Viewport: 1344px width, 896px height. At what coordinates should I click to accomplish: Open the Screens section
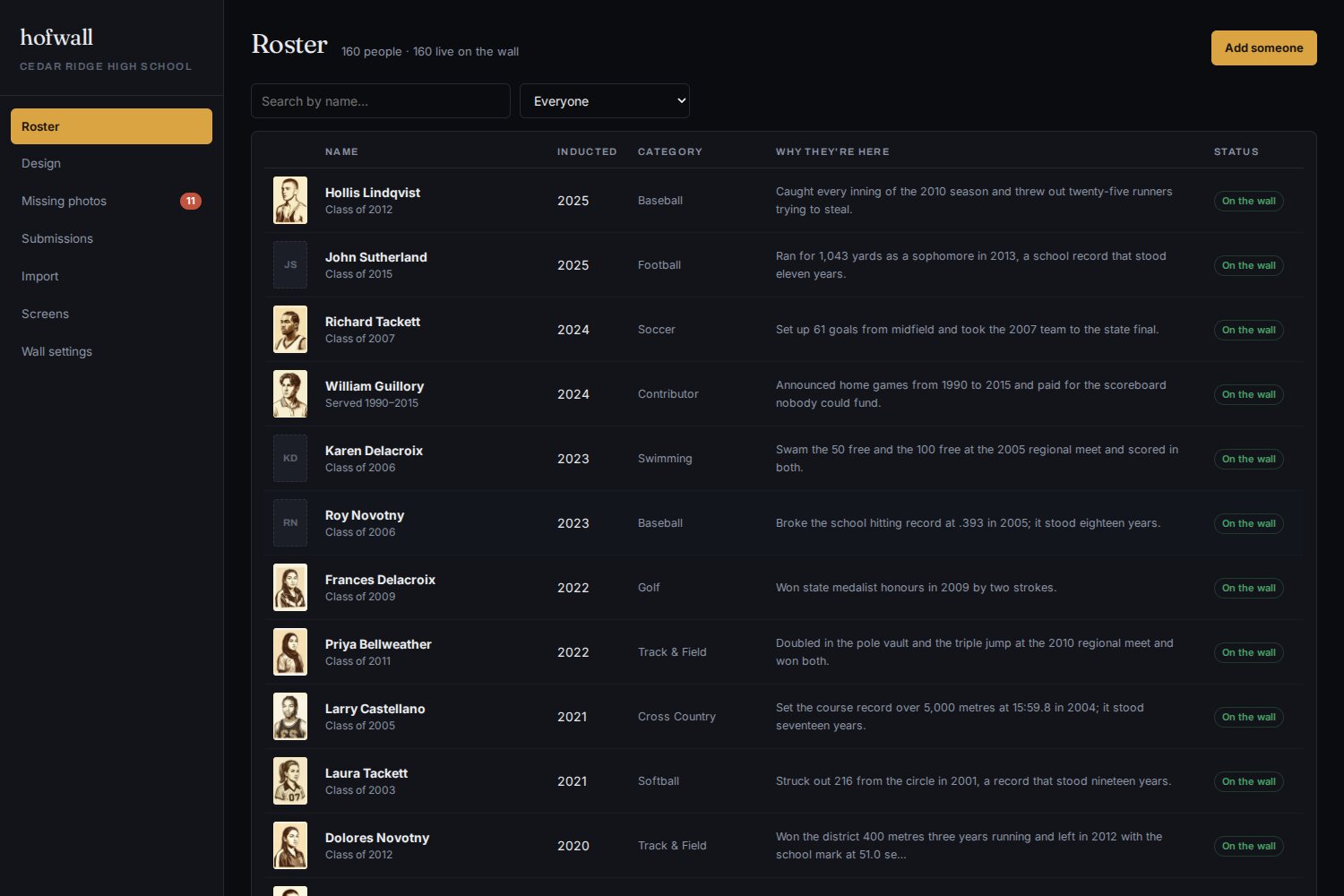(111, 314)
